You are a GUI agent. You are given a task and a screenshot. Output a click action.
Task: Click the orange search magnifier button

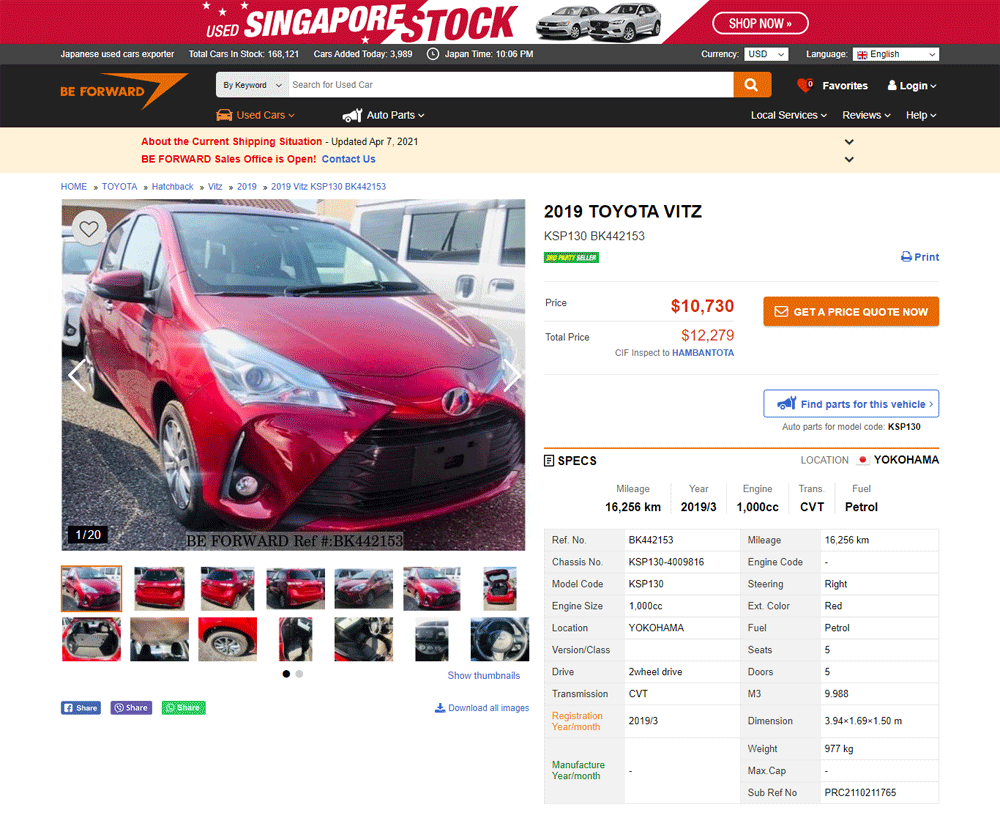pos(752,85)
